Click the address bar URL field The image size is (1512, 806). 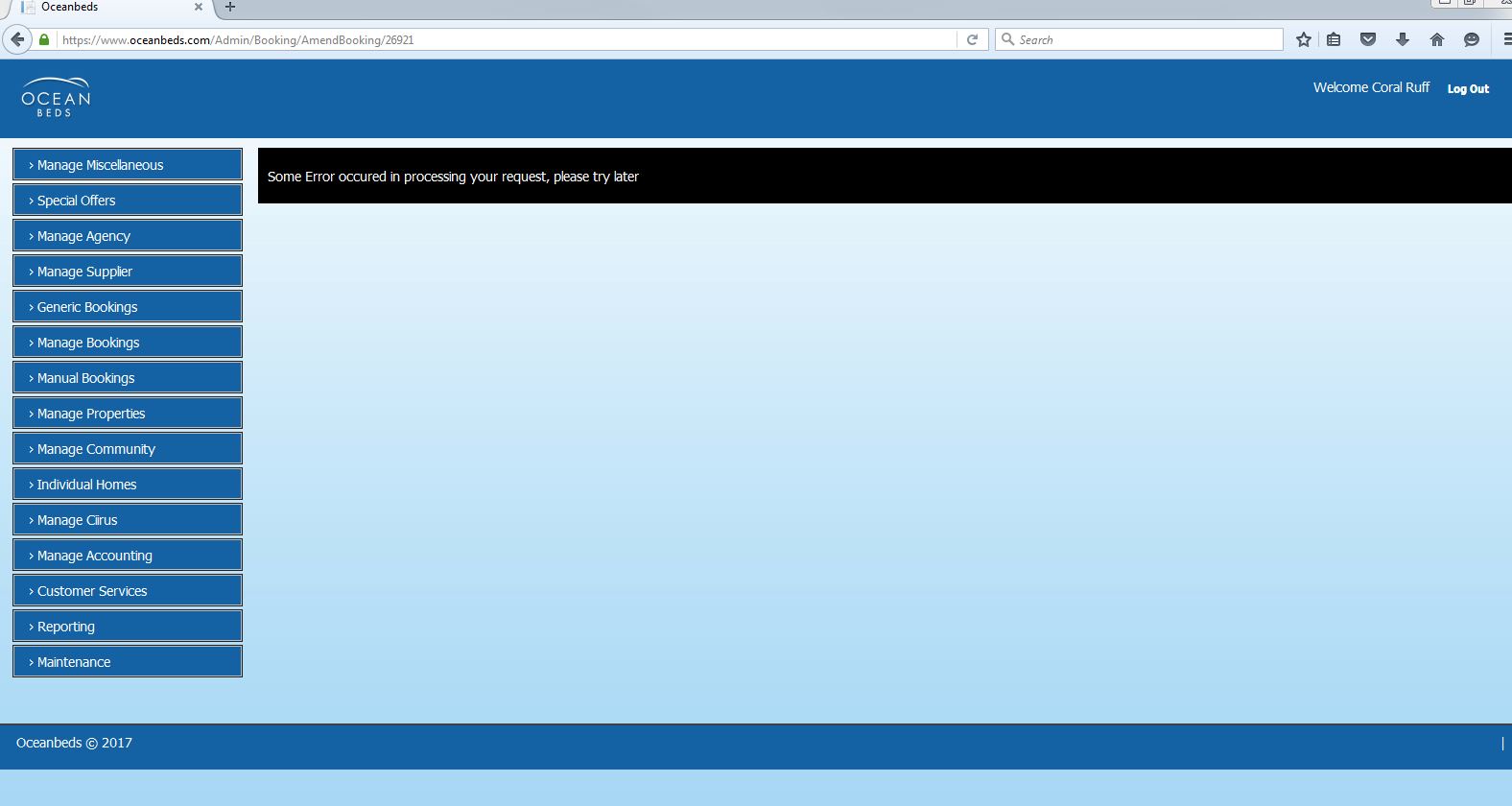(507, 39)
